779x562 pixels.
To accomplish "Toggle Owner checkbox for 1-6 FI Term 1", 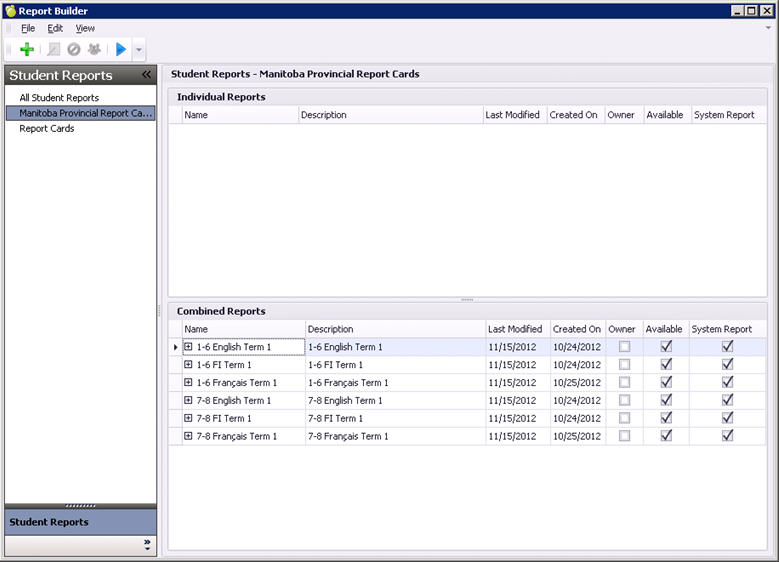I will tap(624, 365).
